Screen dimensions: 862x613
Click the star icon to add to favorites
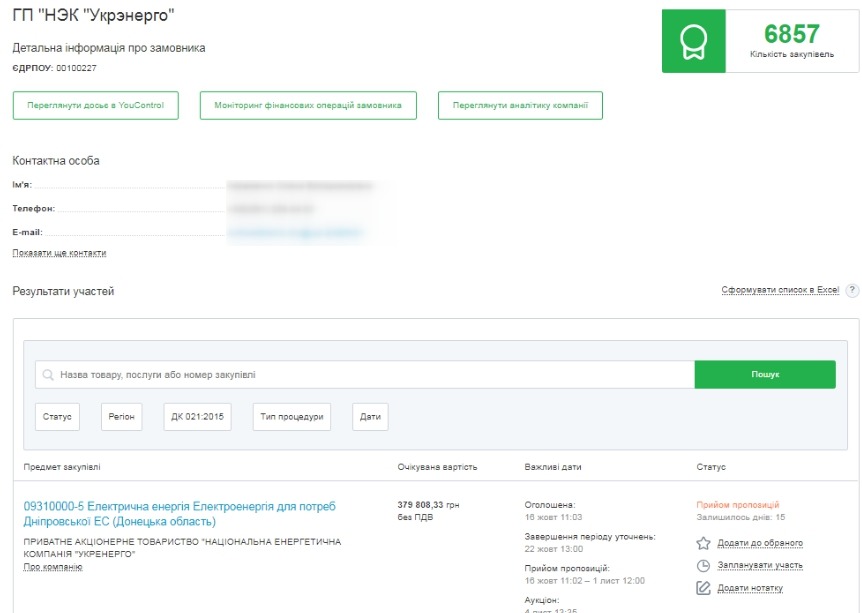pos(703,543)
